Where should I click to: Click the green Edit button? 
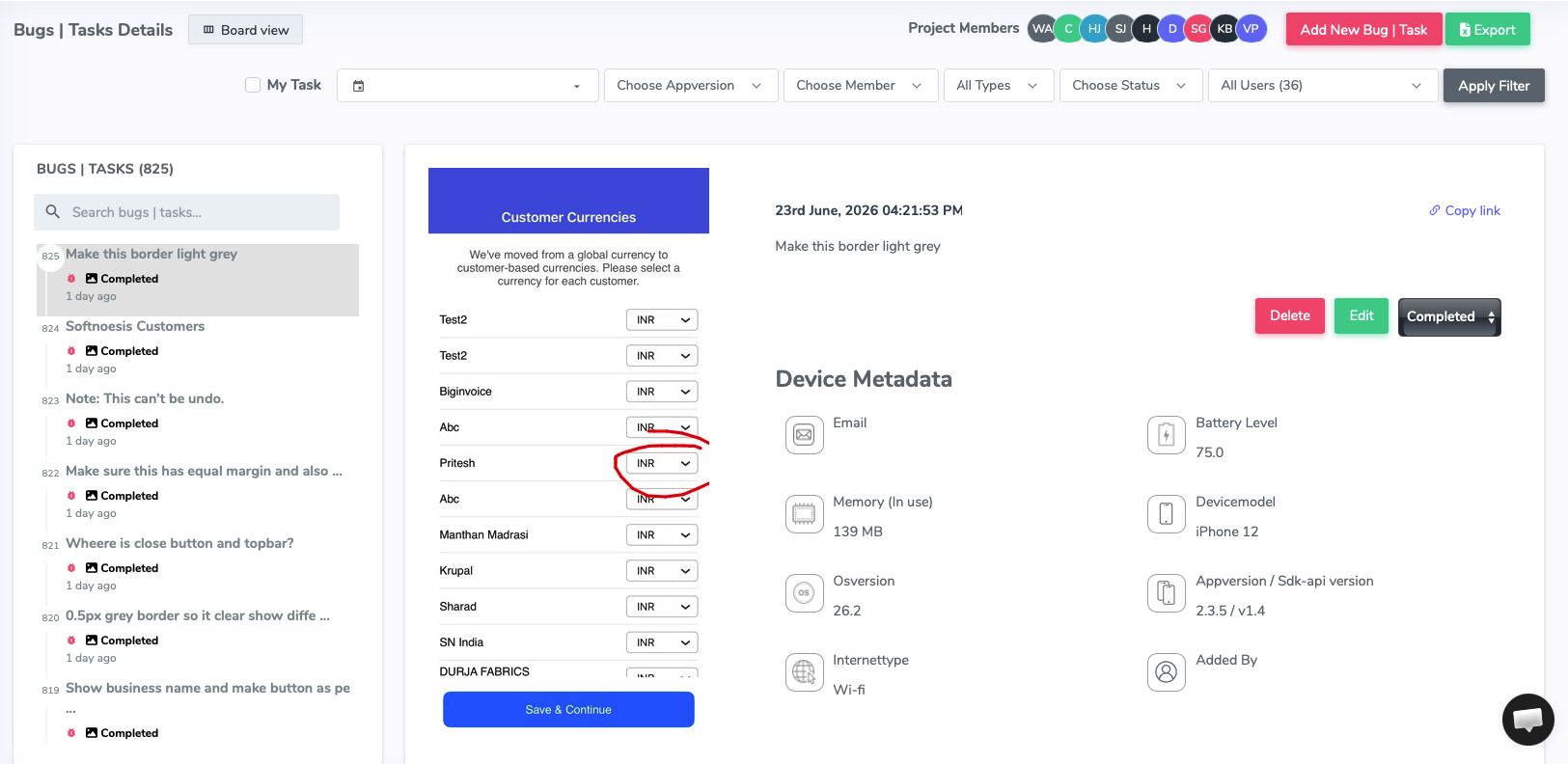(1362, 315)
